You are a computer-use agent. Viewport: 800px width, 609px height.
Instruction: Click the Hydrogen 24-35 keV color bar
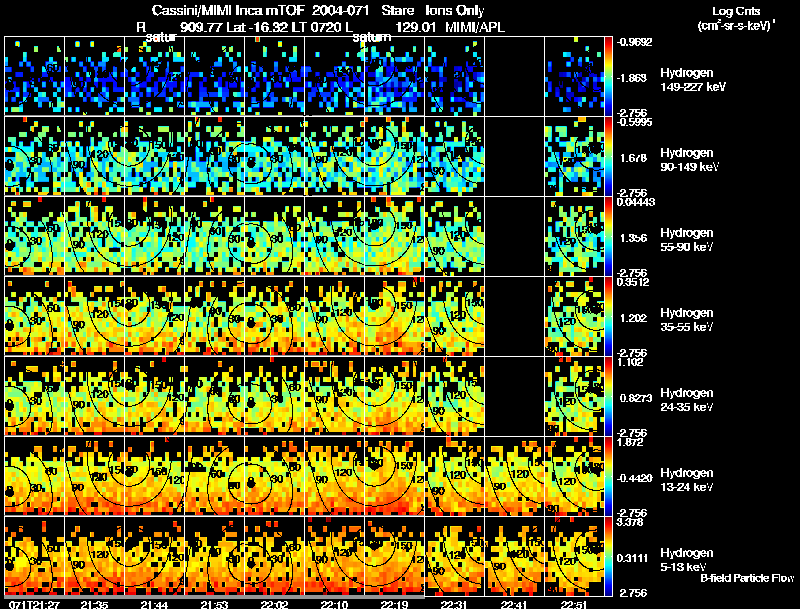pyautogui.click(x=608, y=396)
